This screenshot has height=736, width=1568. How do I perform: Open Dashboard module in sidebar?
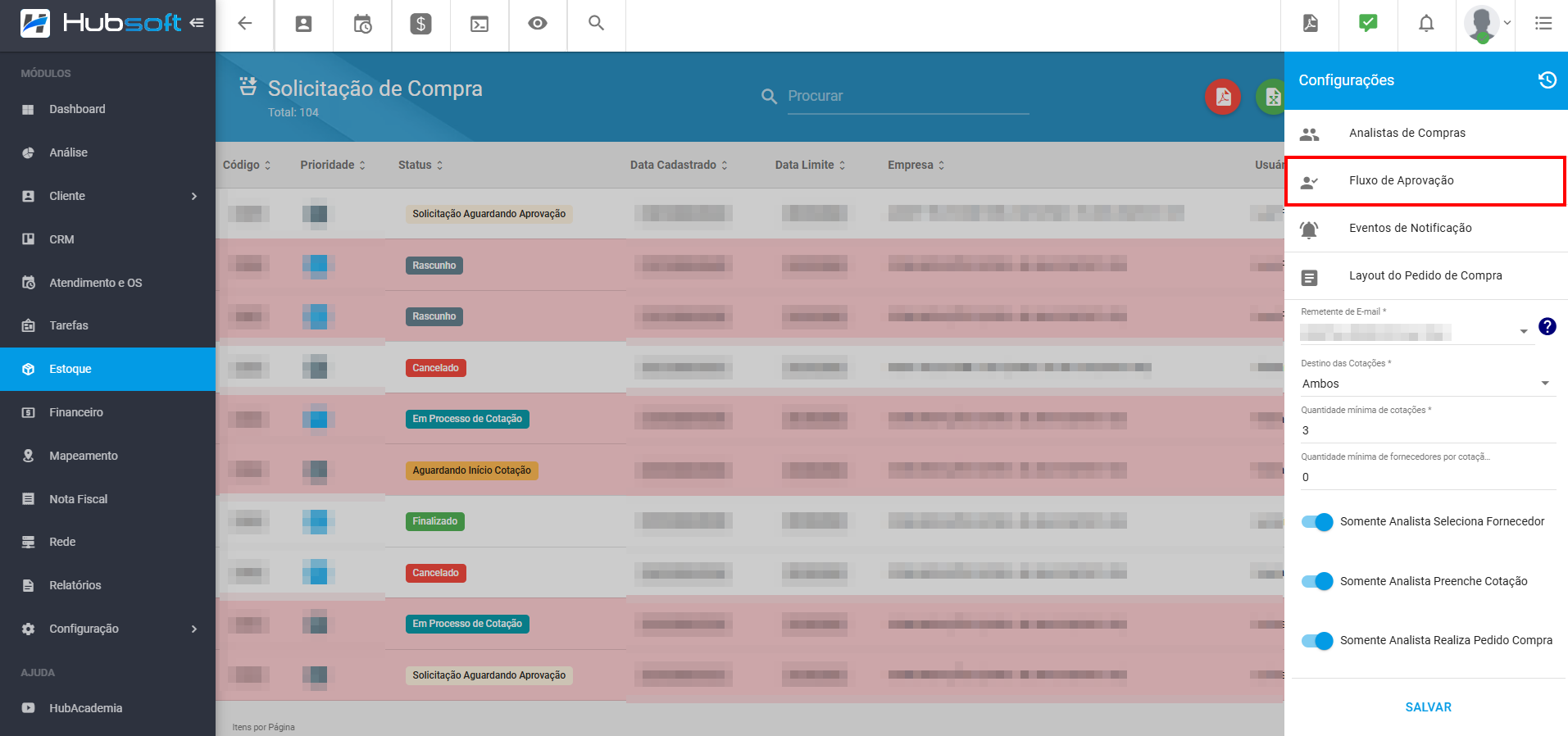[107, 109]
